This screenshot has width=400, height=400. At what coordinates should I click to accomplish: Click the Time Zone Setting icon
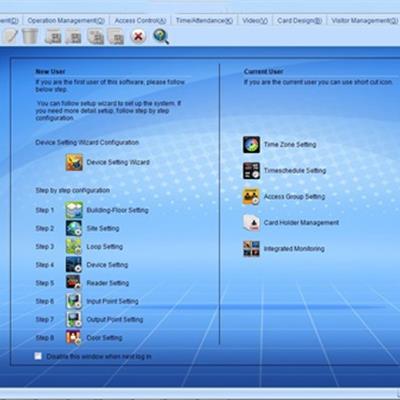tap(251, 145)
